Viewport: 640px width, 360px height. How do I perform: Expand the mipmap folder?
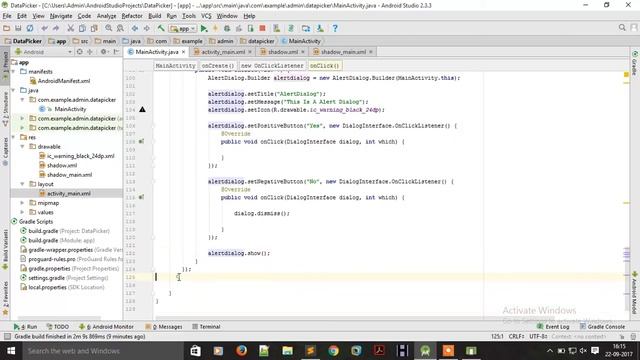coord(22,203)
